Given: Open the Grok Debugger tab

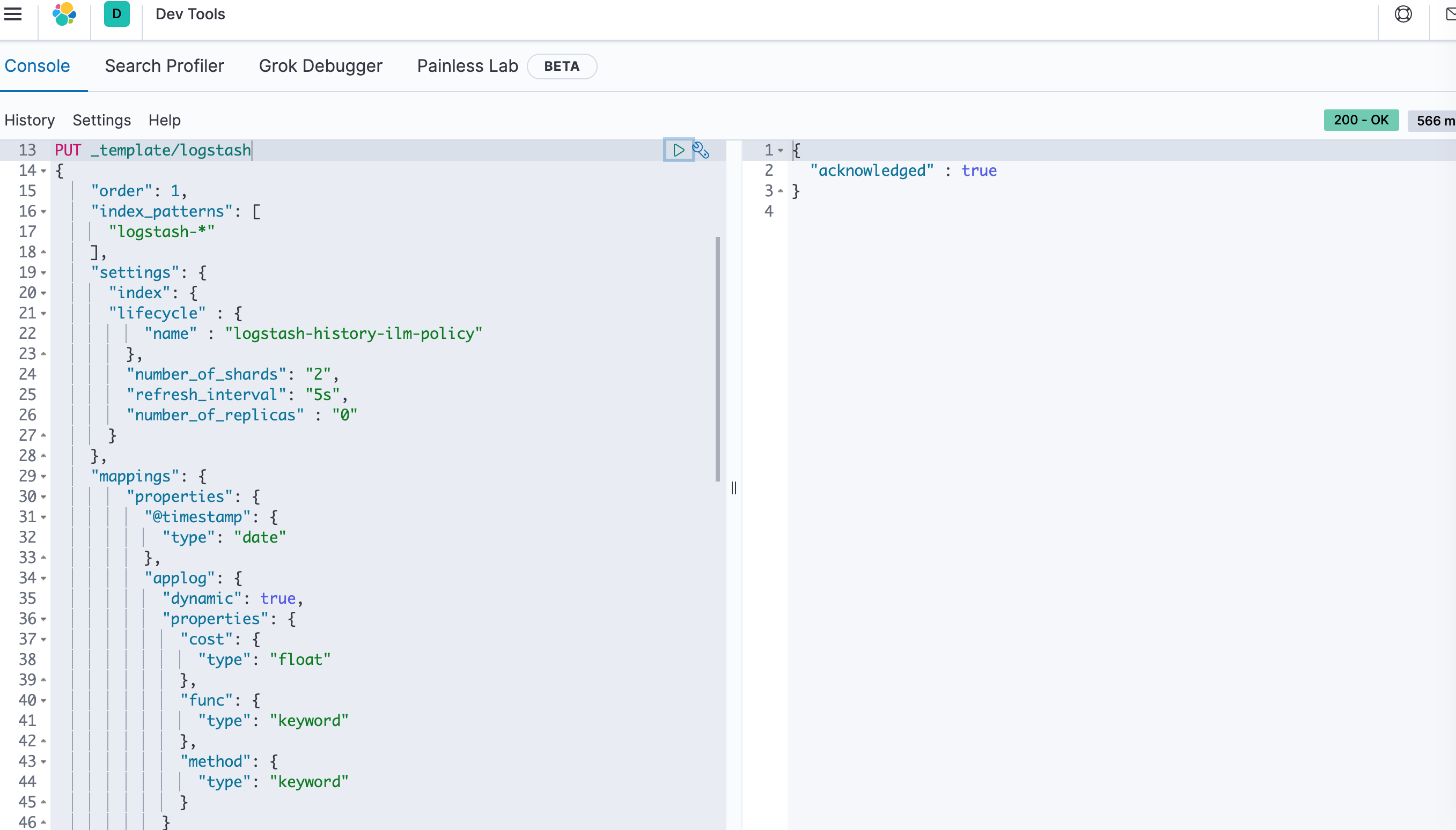Looking at the screenshot, I should coord(320,66).
